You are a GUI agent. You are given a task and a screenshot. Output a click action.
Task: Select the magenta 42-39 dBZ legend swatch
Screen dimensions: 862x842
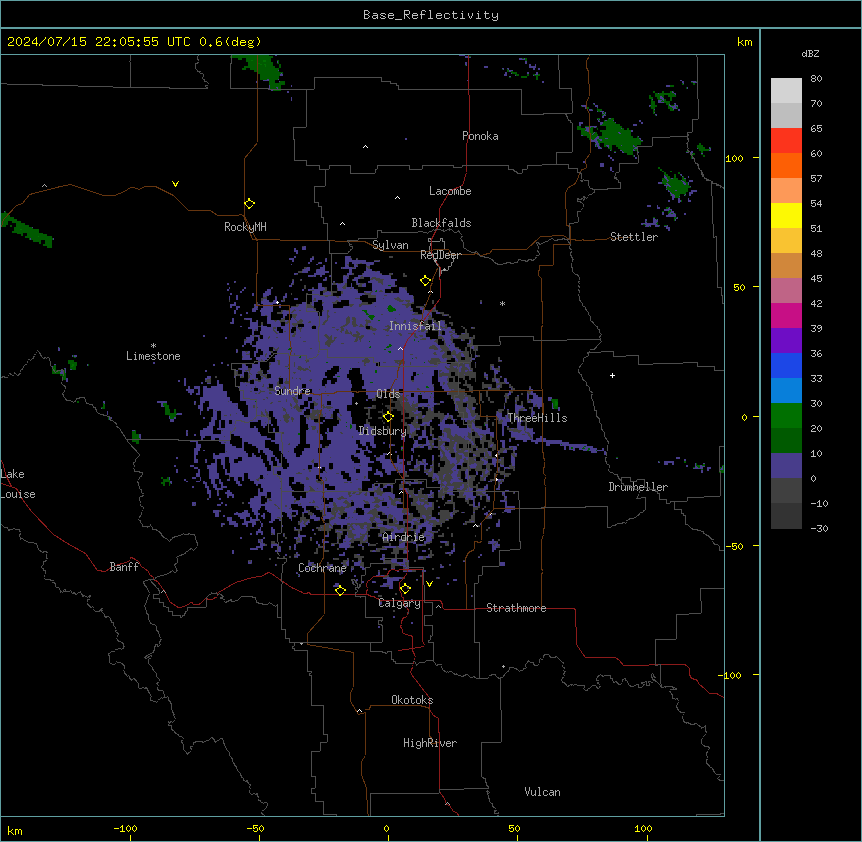786,315
